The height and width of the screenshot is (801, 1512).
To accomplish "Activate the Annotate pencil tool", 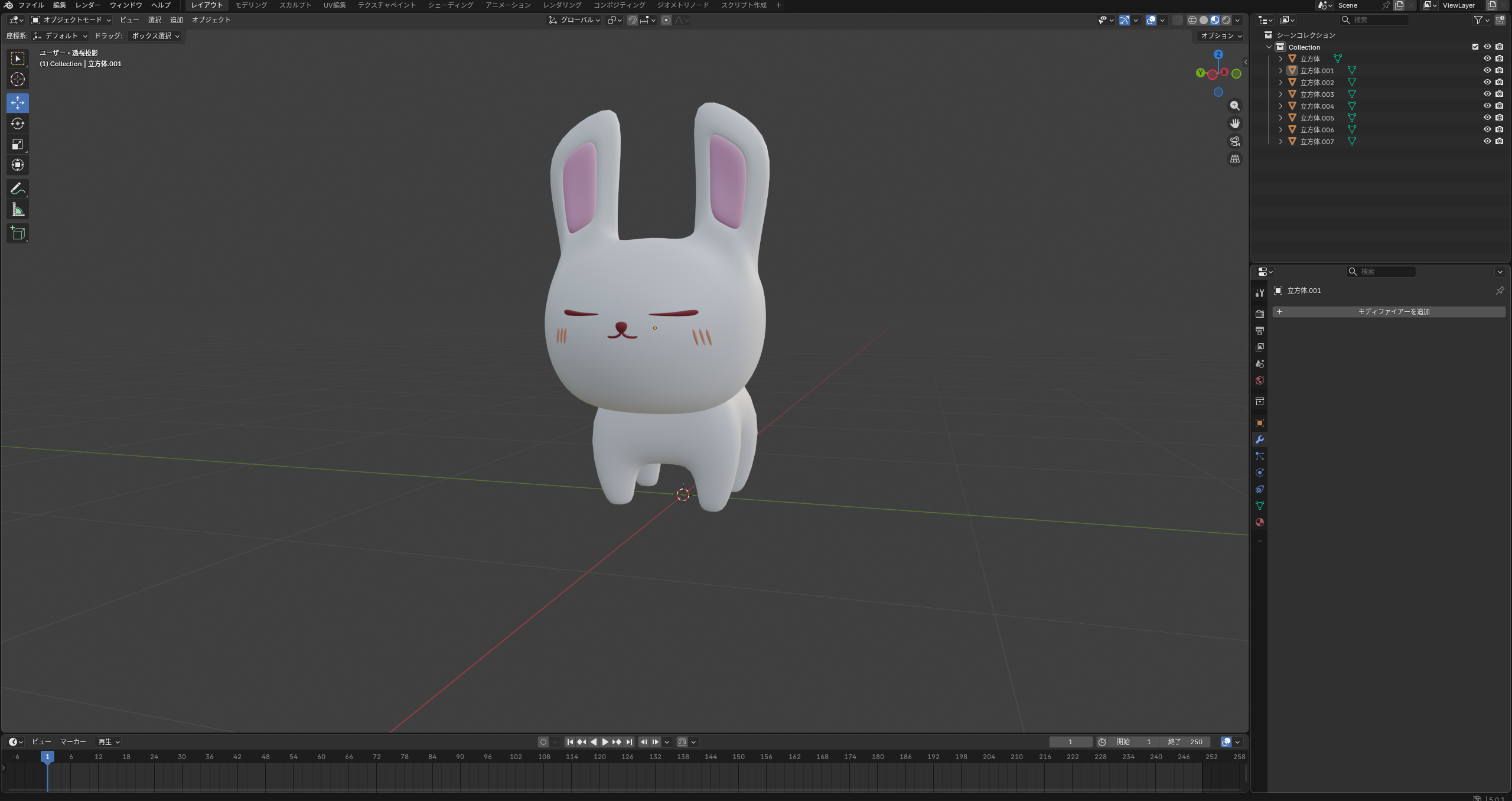I will (18, 189).
